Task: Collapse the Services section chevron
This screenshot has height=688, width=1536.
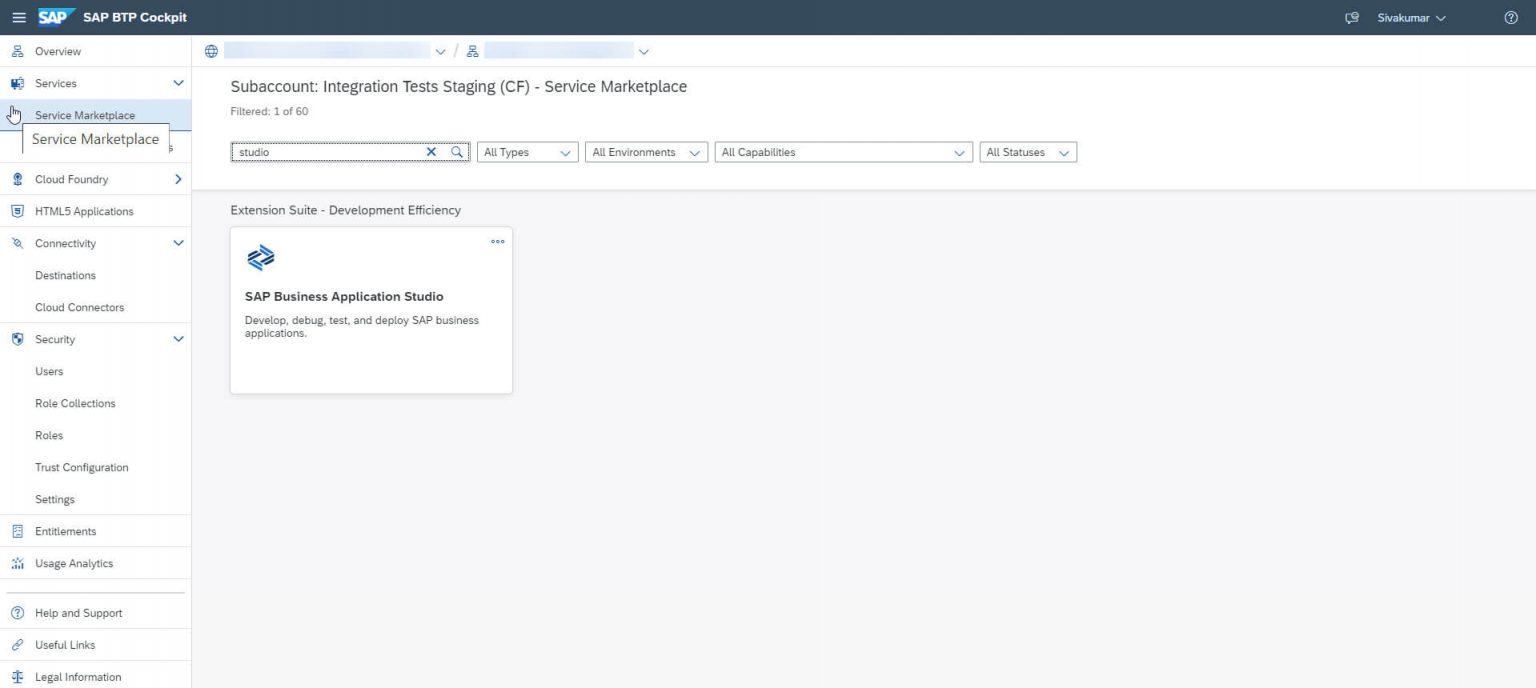Action: click(179, 83)
